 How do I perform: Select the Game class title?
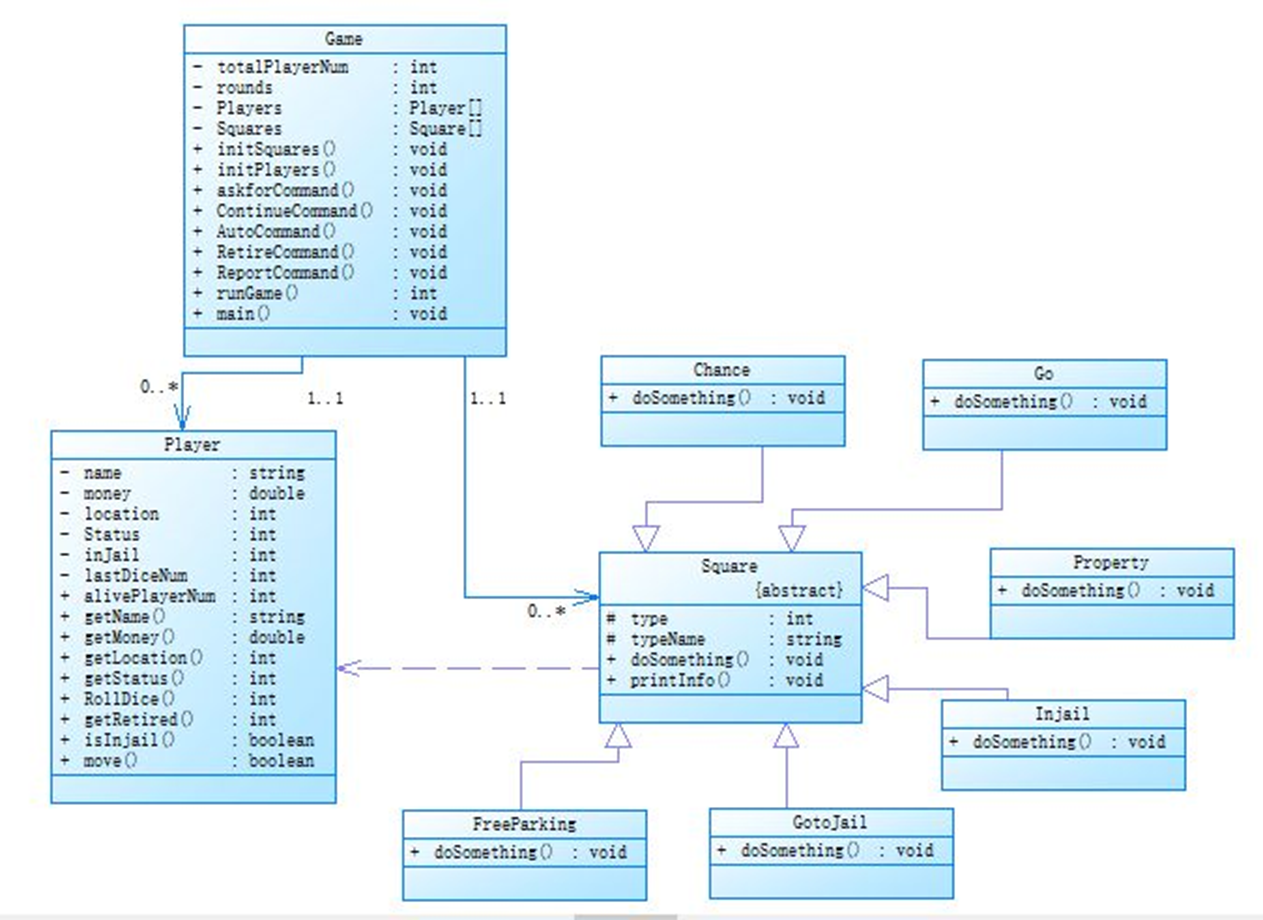344,39
